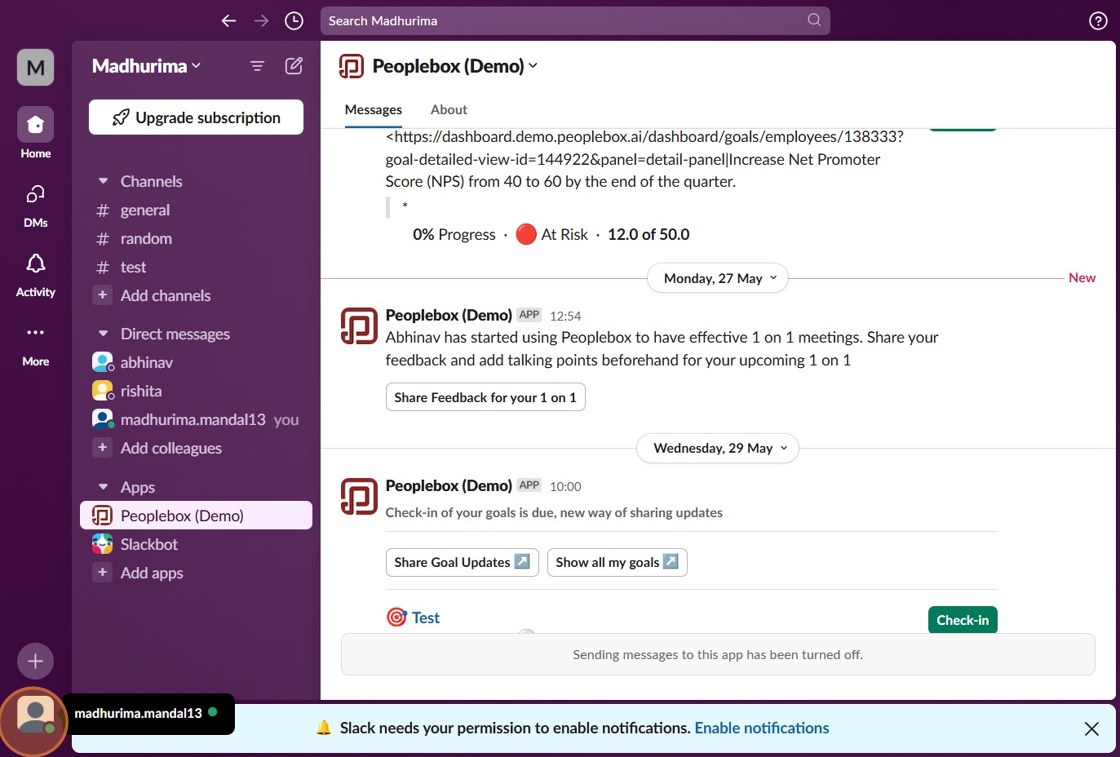
Task: Click the M workspace icon
Action: click(36, 67)
